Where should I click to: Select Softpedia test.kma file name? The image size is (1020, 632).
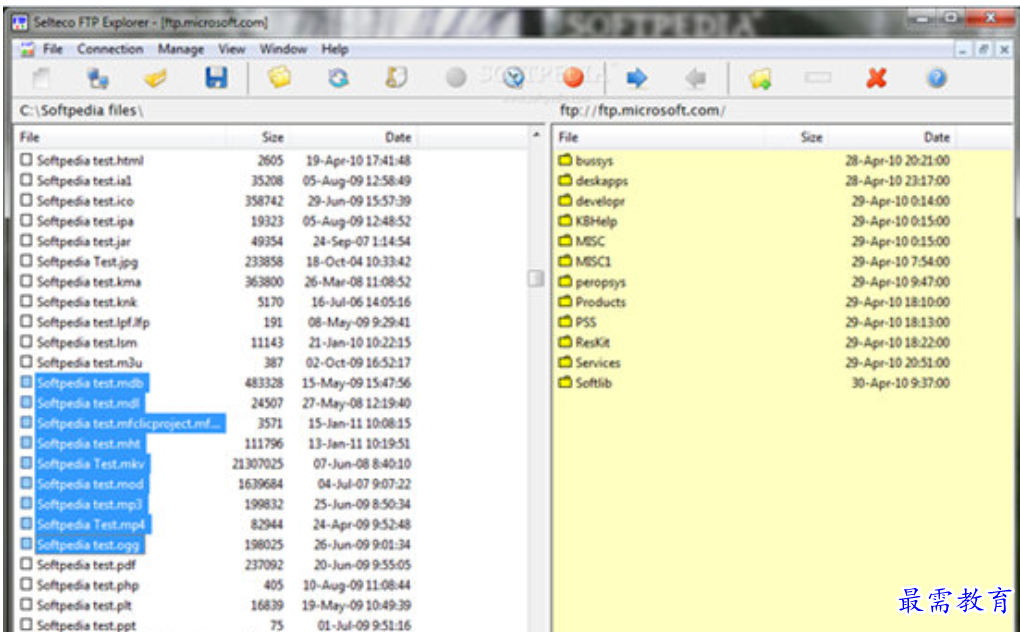[x=88, y=282]
